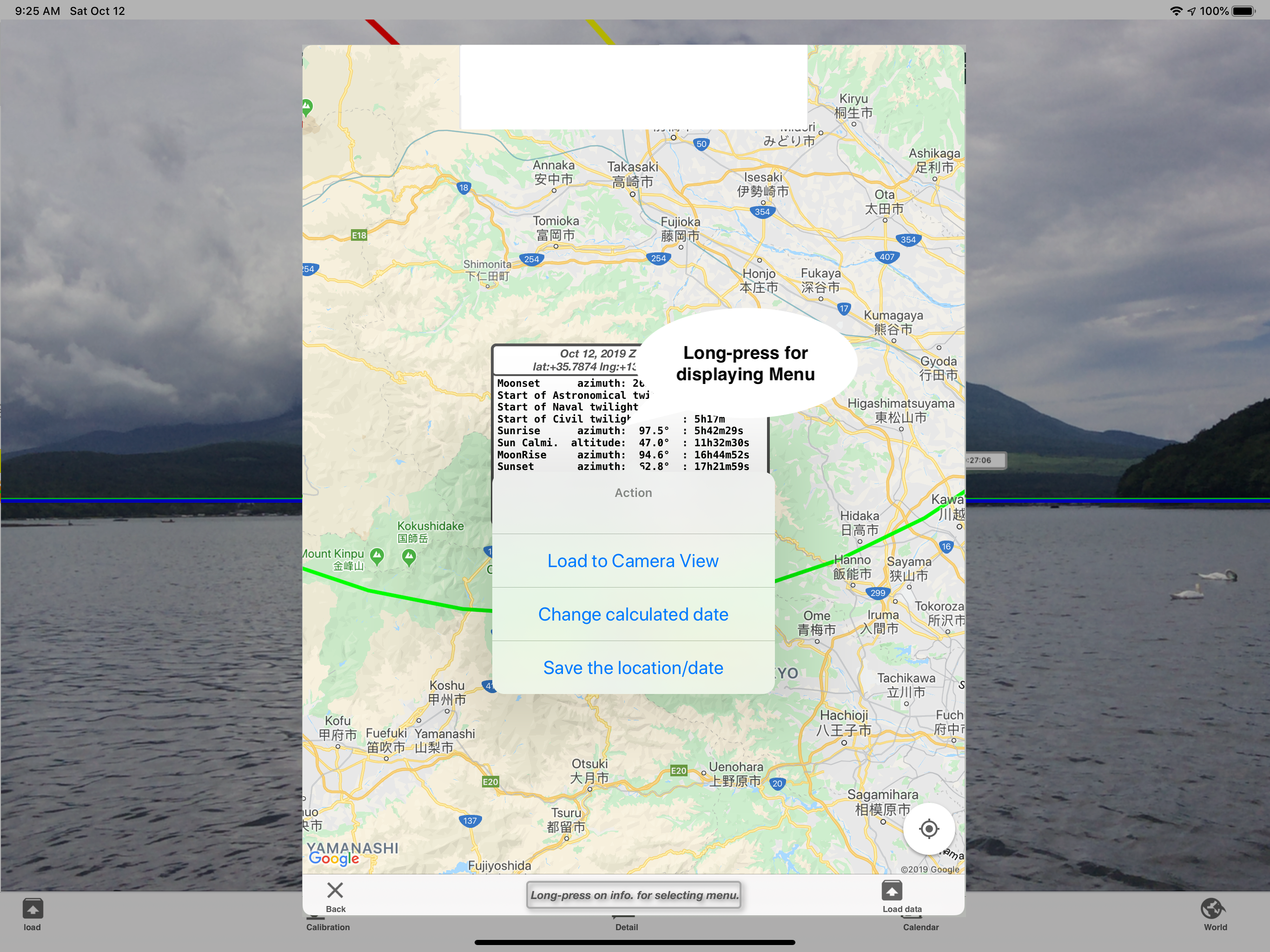This screenshot has width=1270, height=952.
Task: Tap the Load data icon
Action: pos(892,892)
